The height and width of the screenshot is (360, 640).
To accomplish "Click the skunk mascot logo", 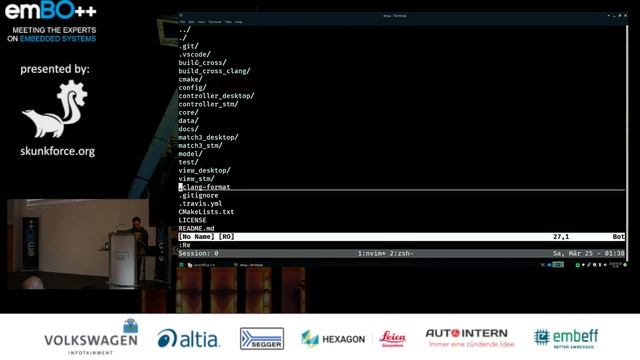I will pyautogui.click(x=54, y=109).
